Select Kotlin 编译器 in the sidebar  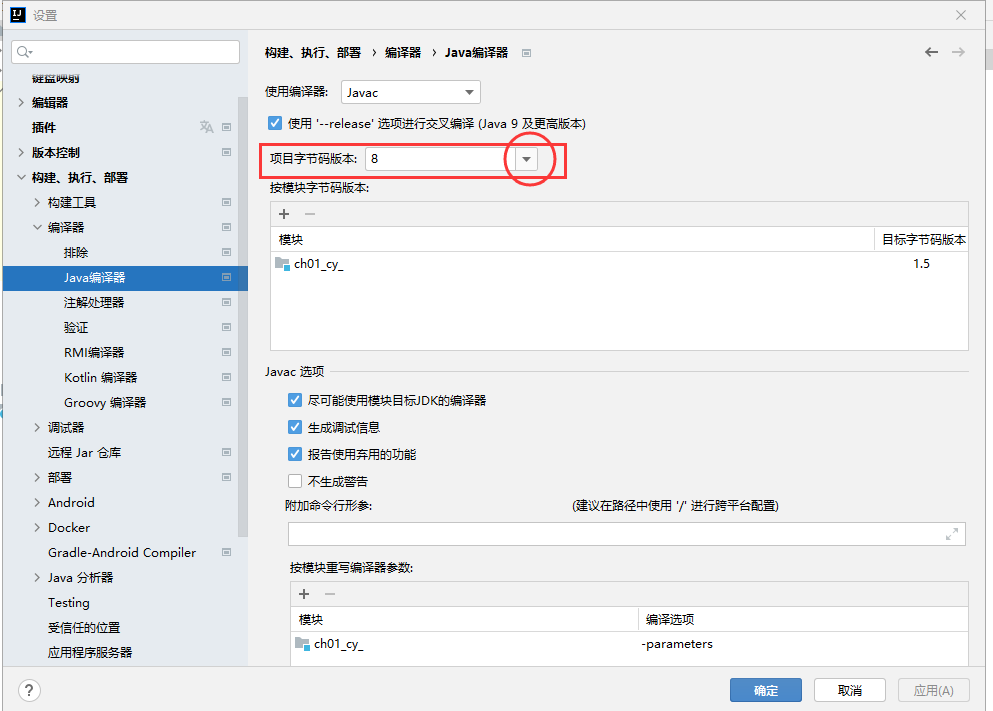(100, 377)
